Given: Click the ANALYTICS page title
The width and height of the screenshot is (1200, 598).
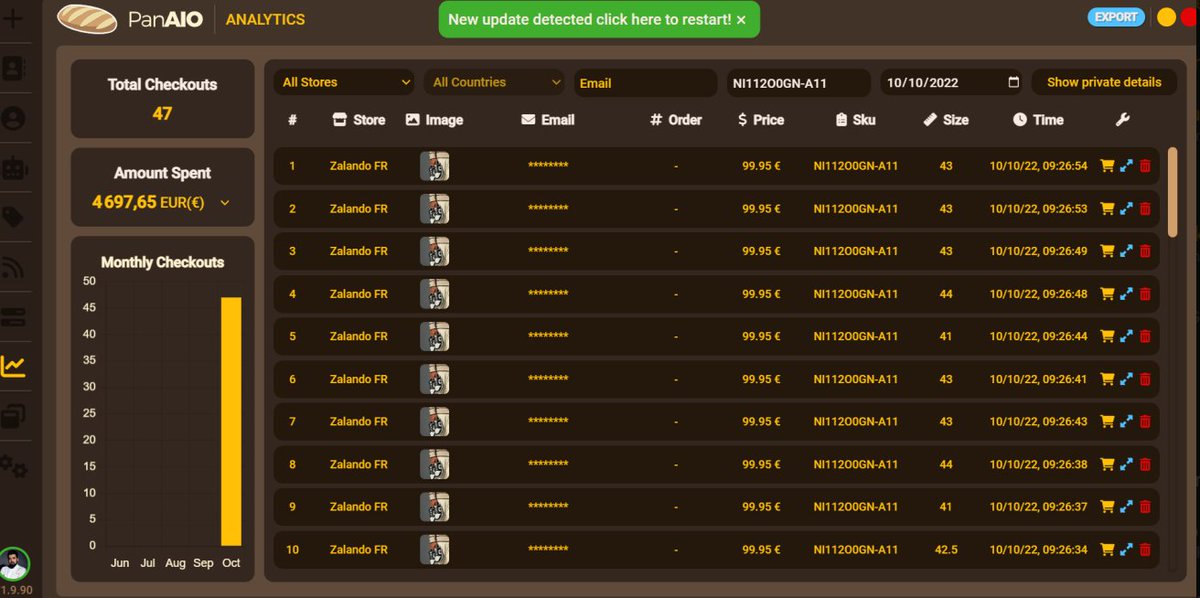Looking at the screenshot, I should point(265,19).
